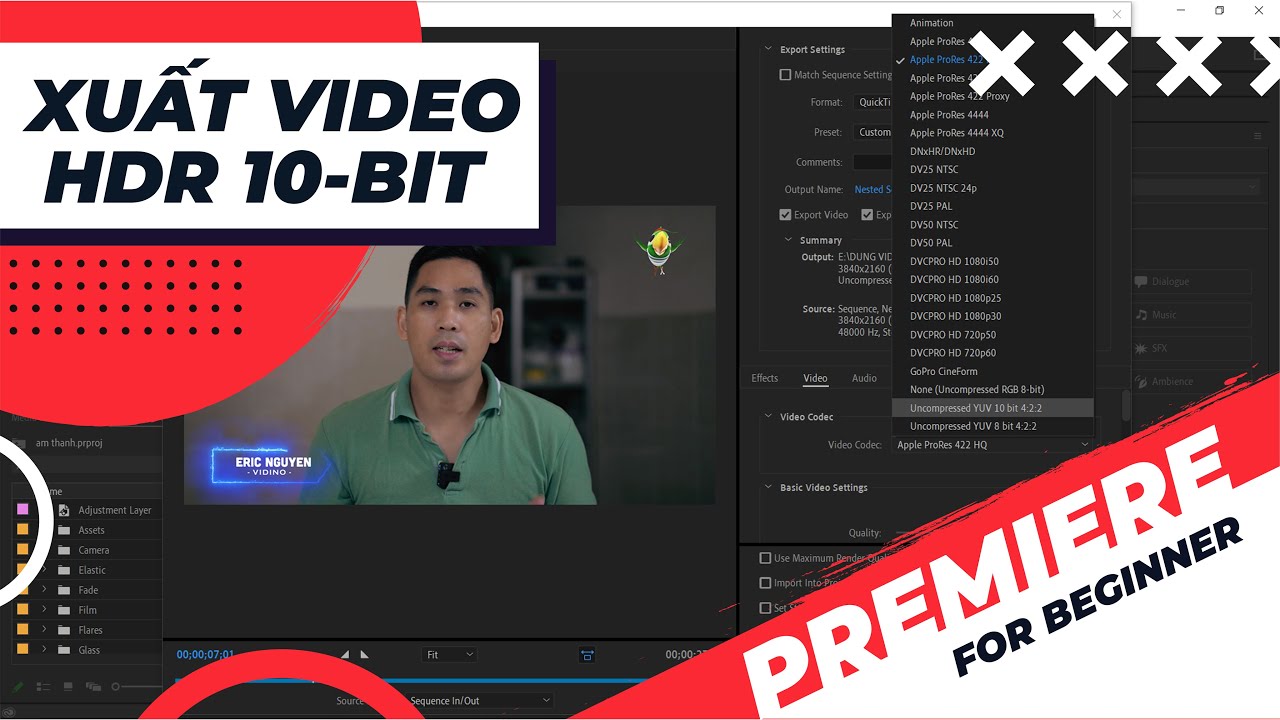Select DV25 NTSC 24p codec
The width and height of the screenshot is (1280, 720).
[x=992, y=188]
